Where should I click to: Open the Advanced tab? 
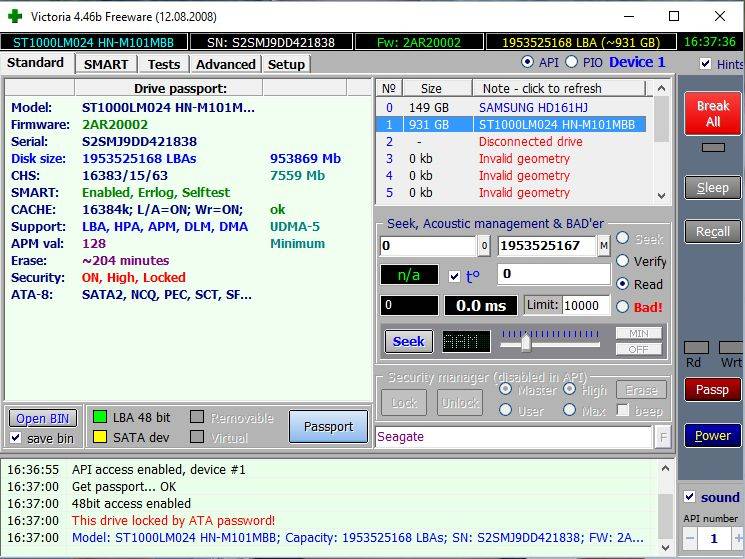pos(226,64)
